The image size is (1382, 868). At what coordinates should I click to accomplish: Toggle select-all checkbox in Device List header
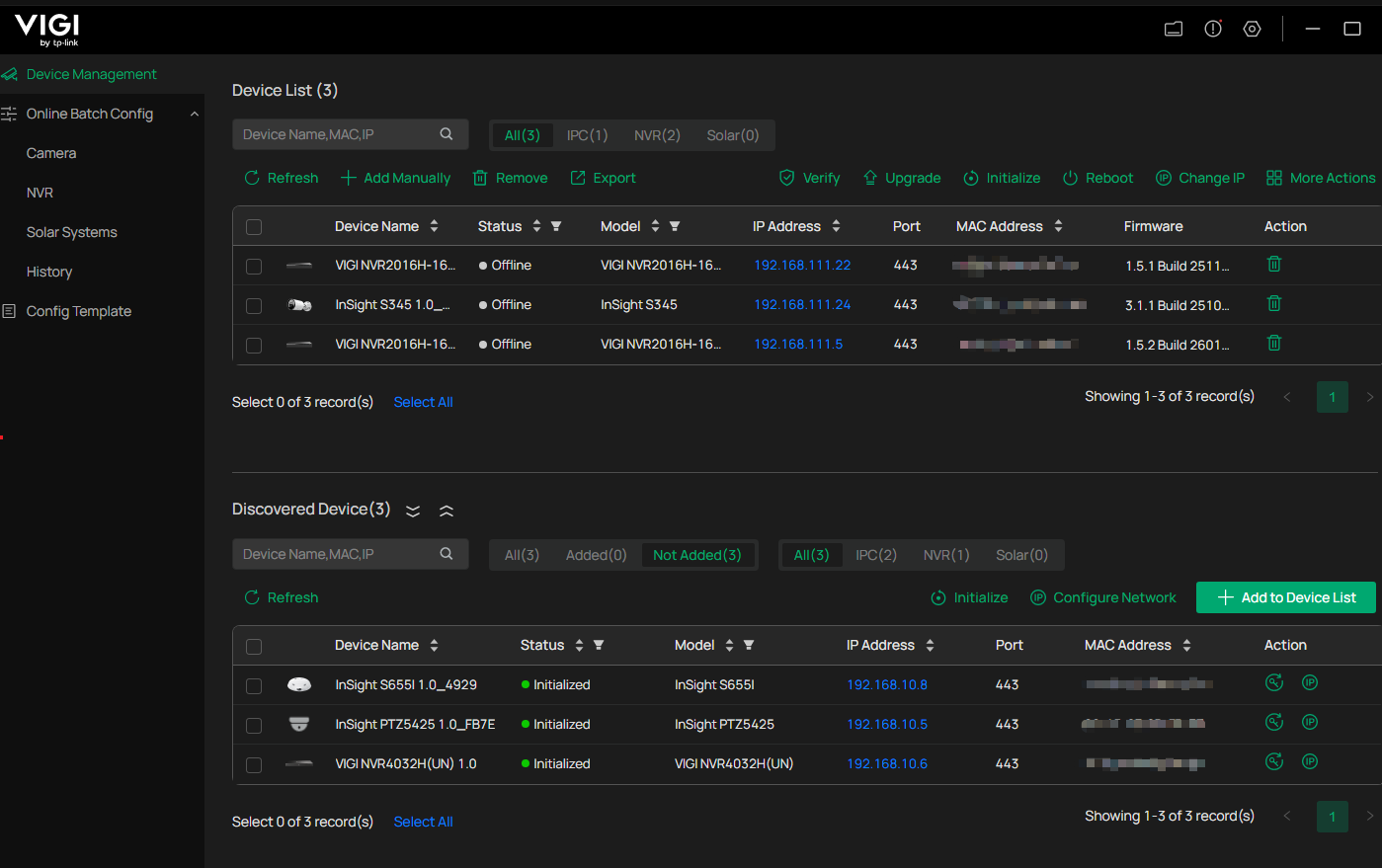coord(254,227)
